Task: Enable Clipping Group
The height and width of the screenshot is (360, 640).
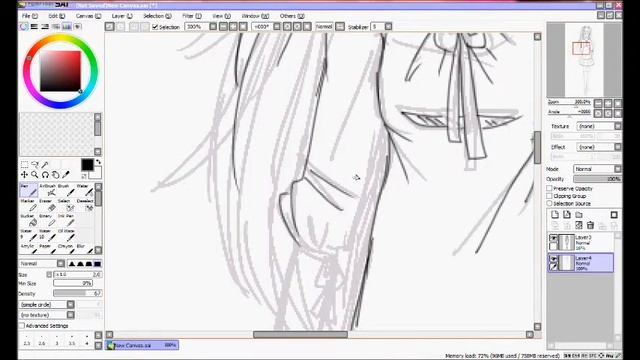Action: tap(549, 196)
